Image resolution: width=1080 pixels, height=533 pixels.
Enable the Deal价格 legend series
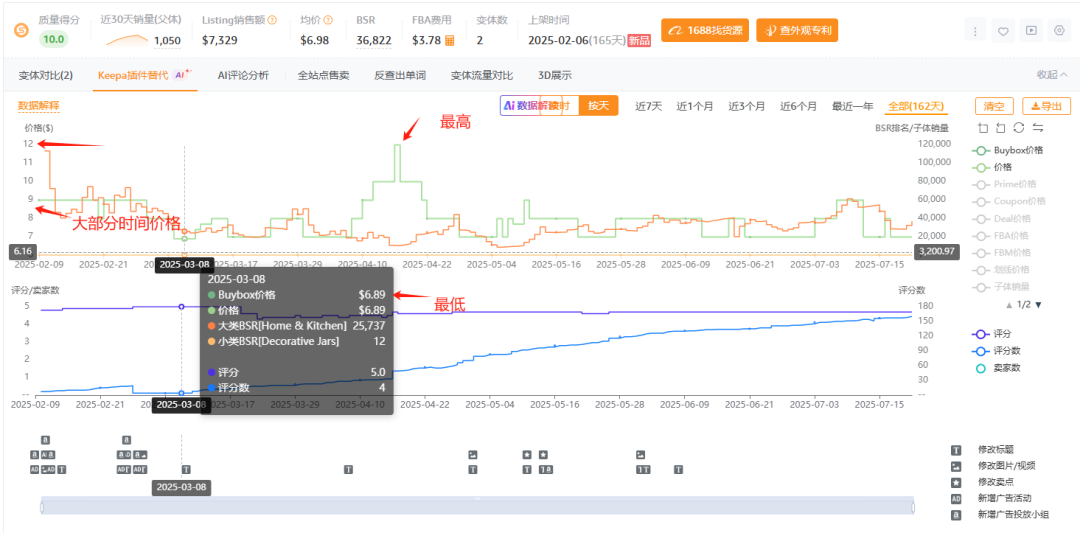tap(1001, 218)
